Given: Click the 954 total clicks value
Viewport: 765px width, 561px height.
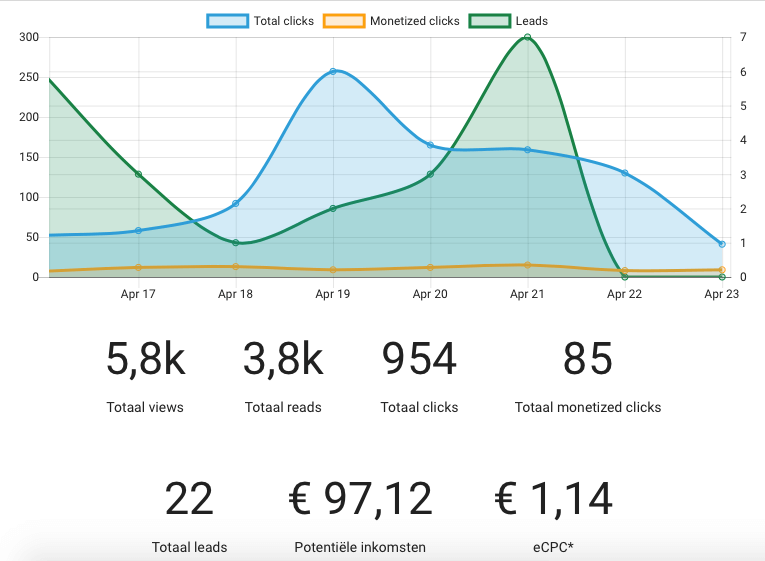Looking at the screenshot, I should pyautogui.click(x=419, y=359).
